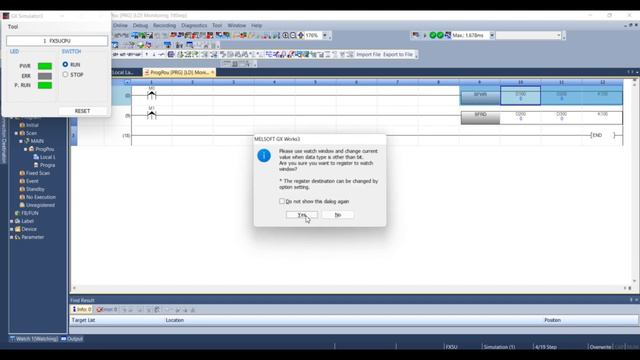Zoom out with the minus magnifier icon
640x360 pixels.
click(x=293, y=36)
